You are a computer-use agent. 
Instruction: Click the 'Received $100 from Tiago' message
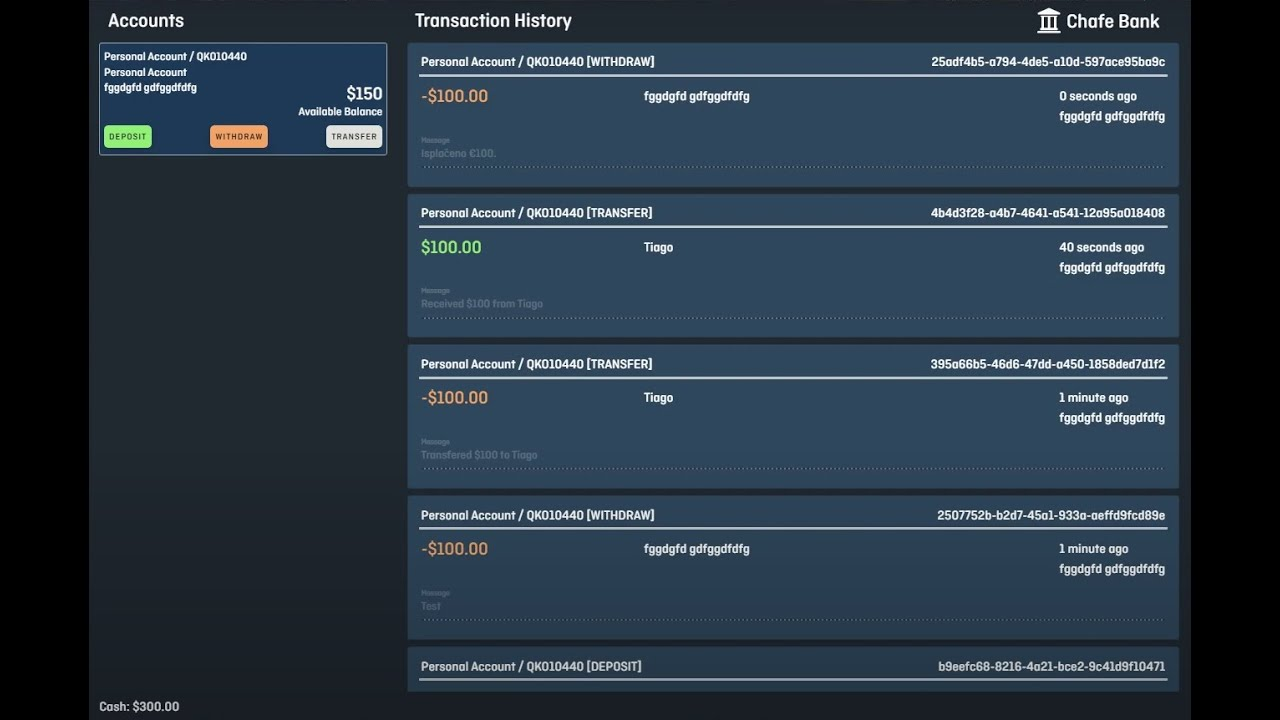482,304
